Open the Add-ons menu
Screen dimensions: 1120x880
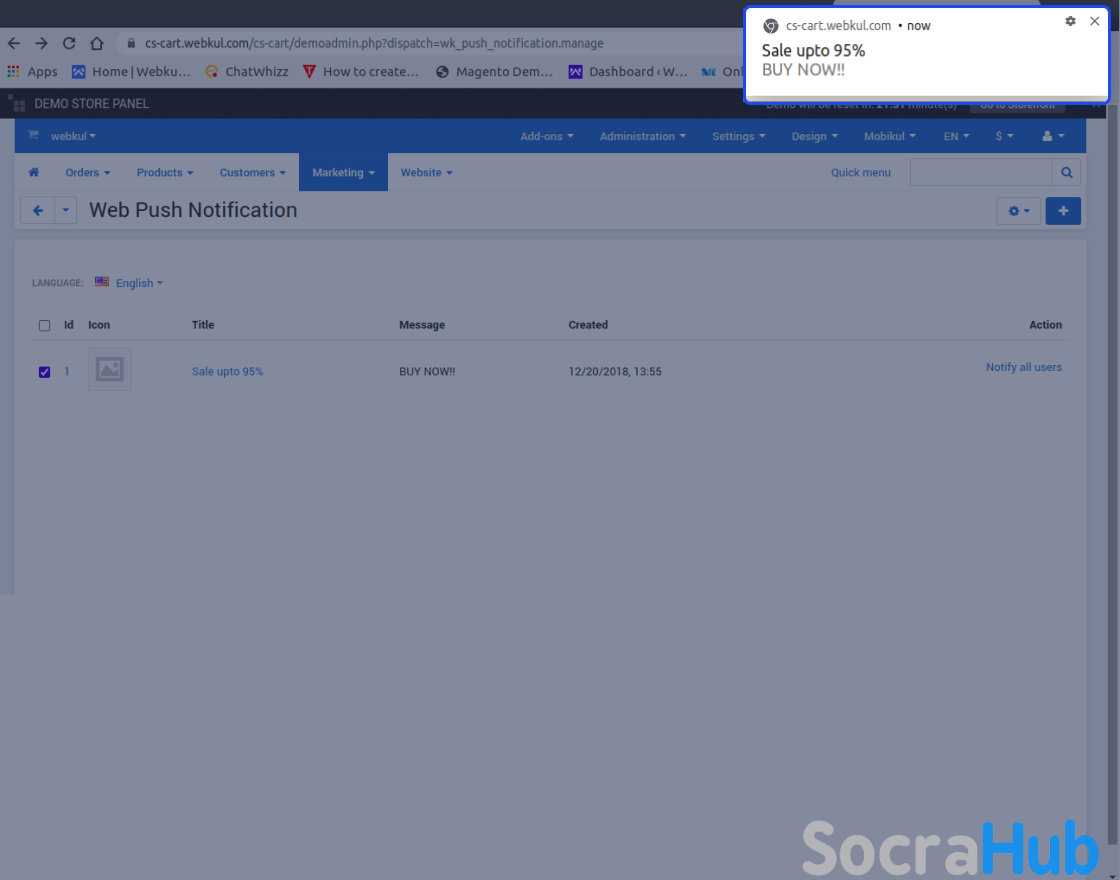[x=546, y=136]
